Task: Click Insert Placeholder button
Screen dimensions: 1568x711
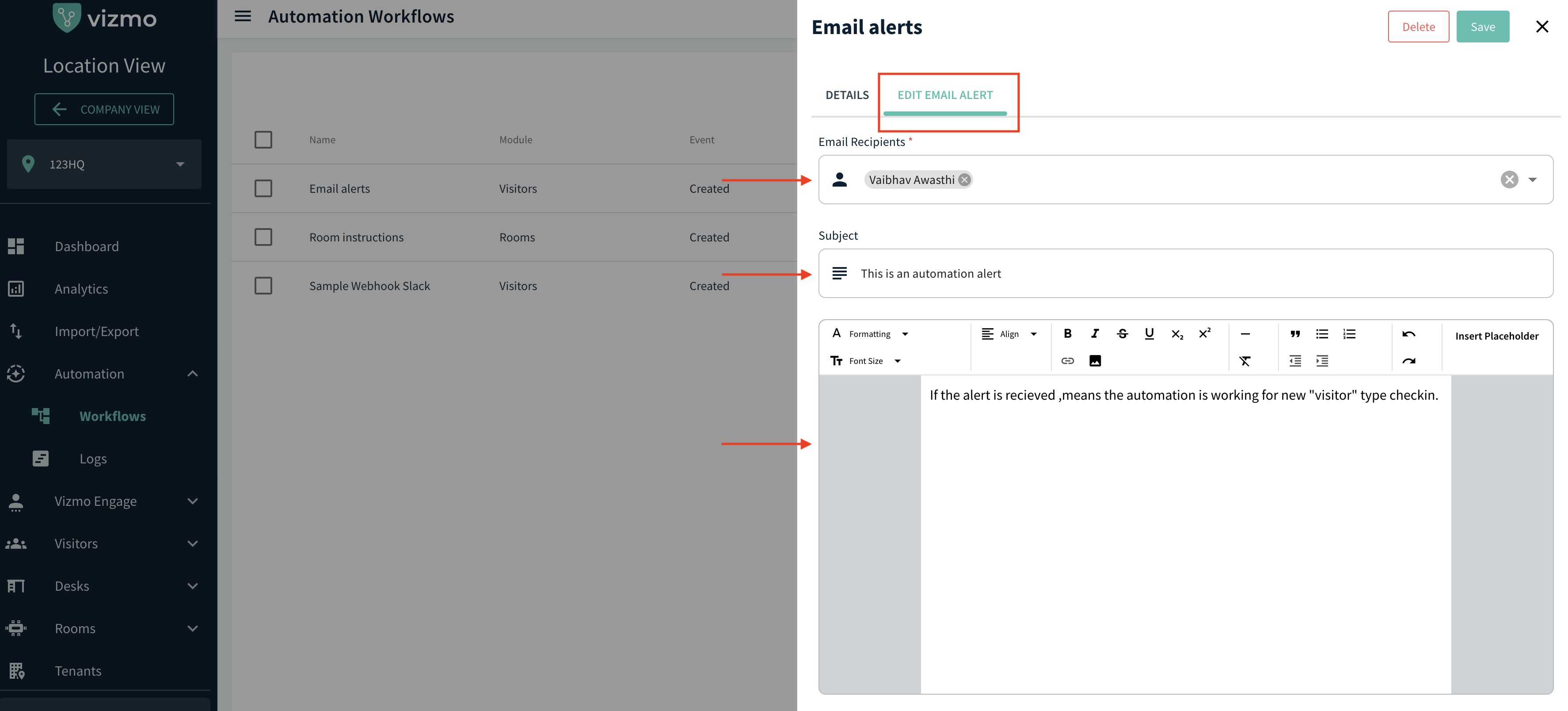Action: click(x=1496, y=336)
